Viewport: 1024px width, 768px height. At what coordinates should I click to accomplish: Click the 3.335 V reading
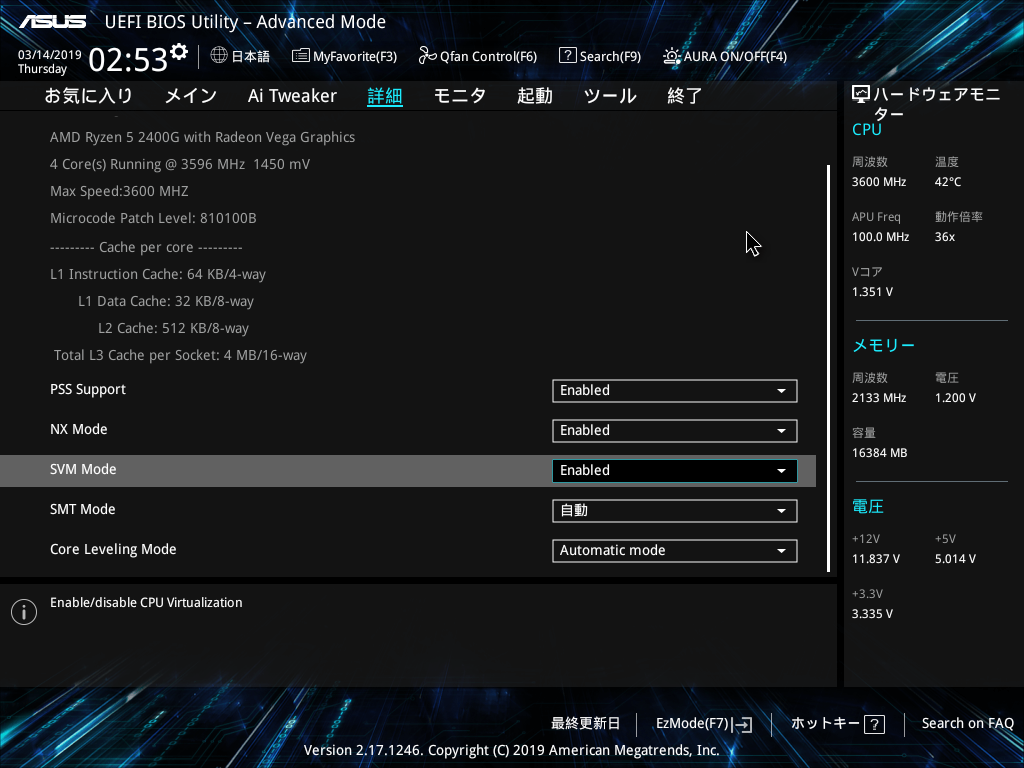pos(872,614)
